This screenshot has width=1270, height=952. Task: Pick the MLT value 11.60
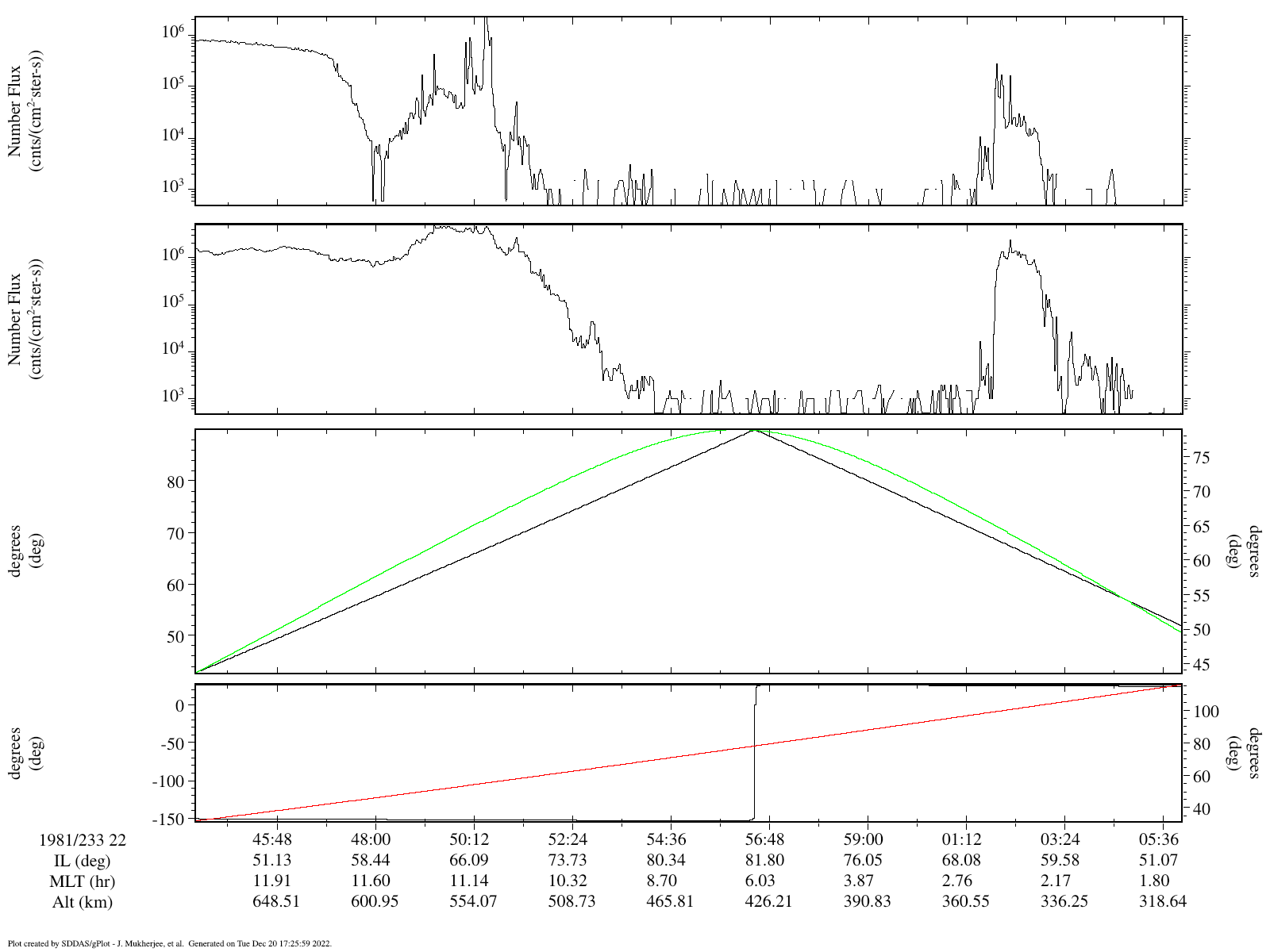pyautogui.click(x=371, y=881)
